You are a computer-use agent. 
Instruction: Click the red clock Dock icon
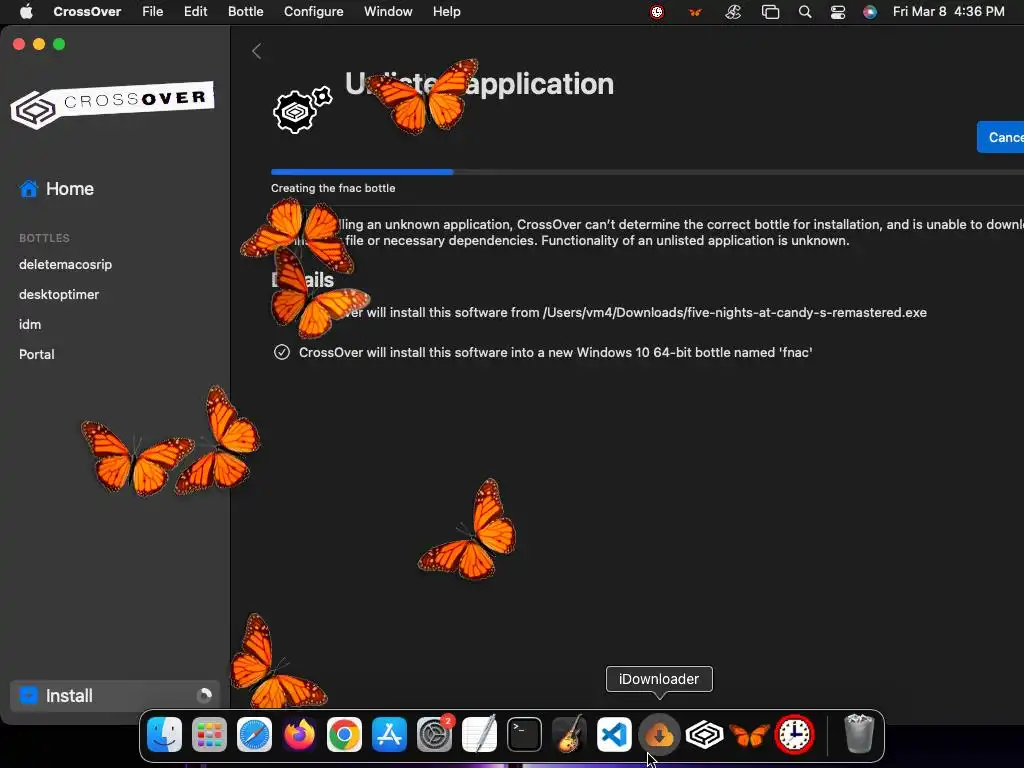[x=795, y=735]
